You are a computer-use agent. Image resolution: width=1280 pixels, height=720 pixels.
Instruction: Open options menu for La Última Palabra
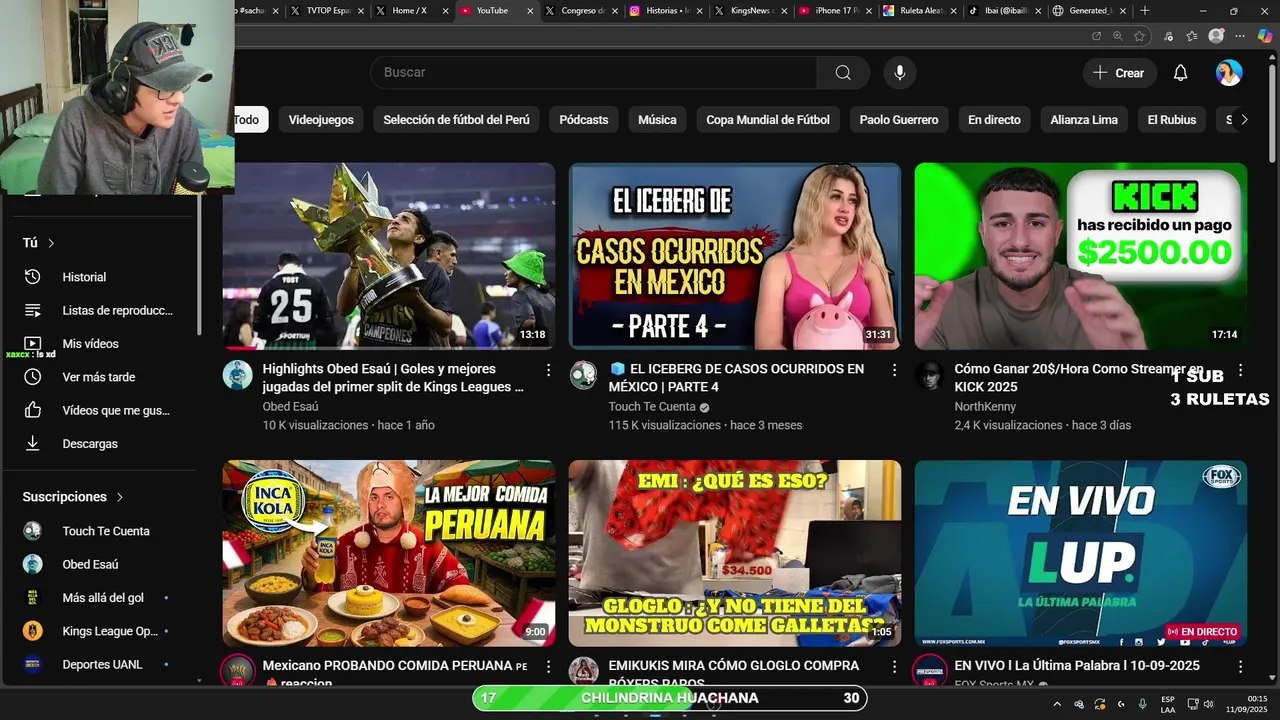click(x=1240, y=666)
